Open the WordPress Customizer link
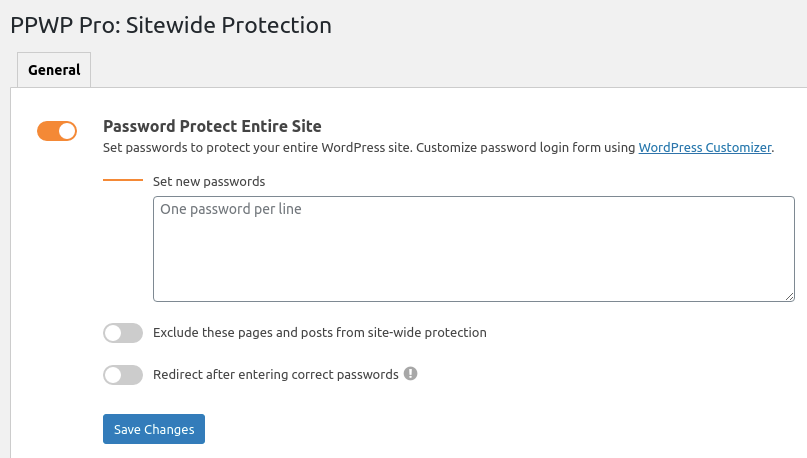The height and width of the screenshot is (458, 807). click(x=705, y=148)
